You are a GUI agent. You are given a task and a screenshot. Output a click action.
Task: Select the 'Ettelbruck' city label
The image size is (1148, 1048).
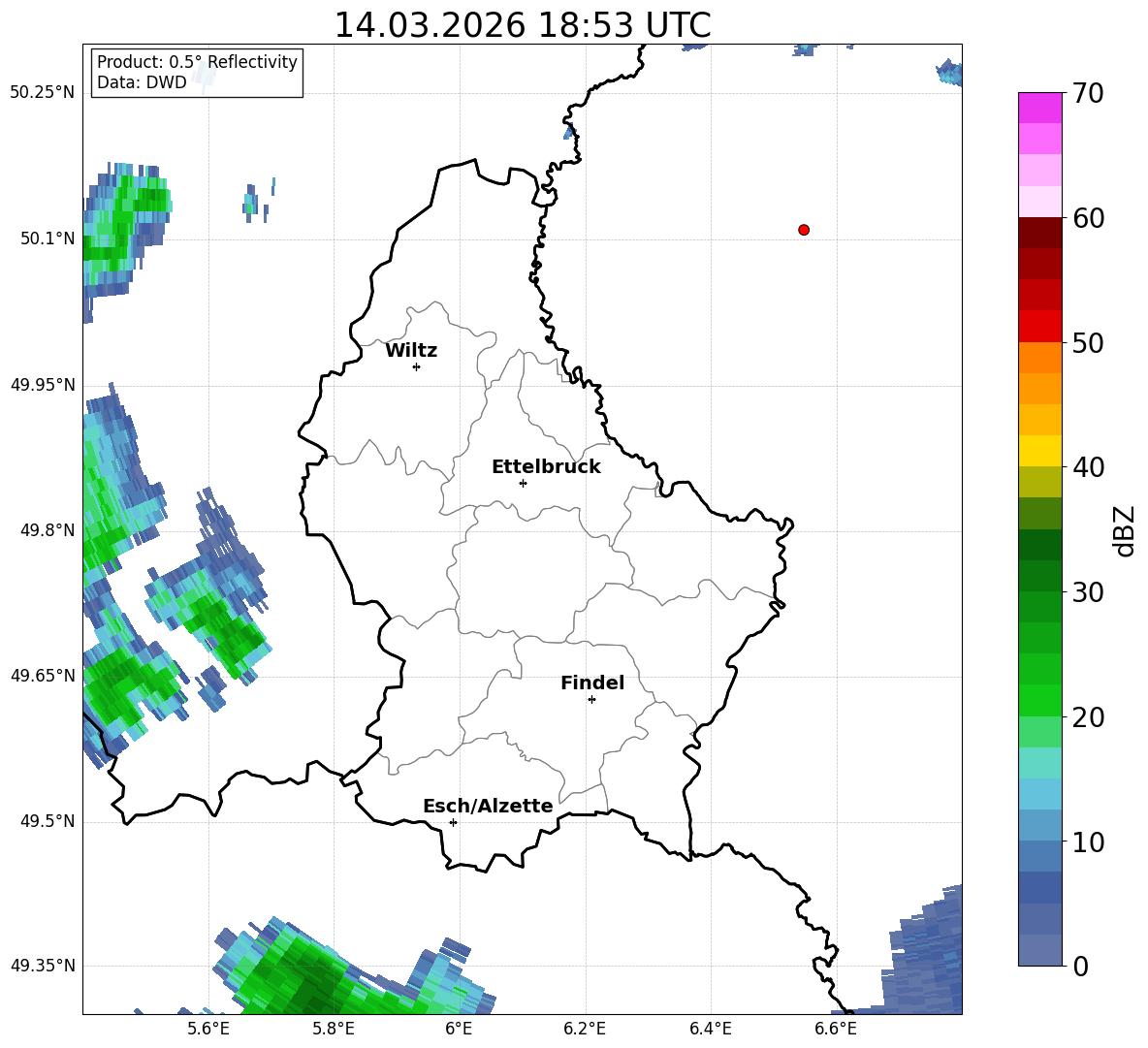pos(546,467)
